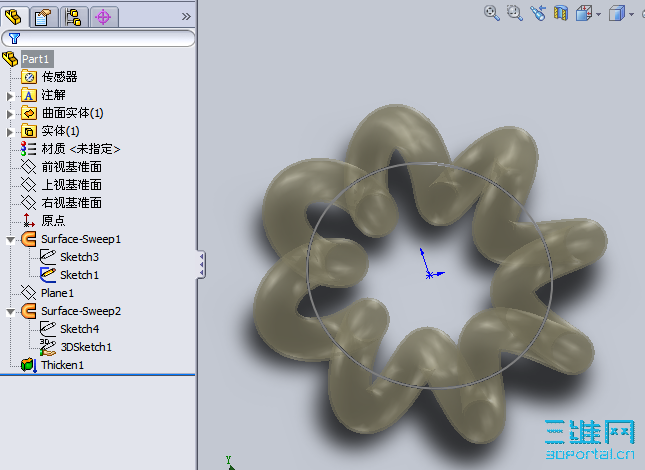Click the funnel filter icon
Image resolution: width=645 pixels, height=470 pixels.
(x=14, y=38)
